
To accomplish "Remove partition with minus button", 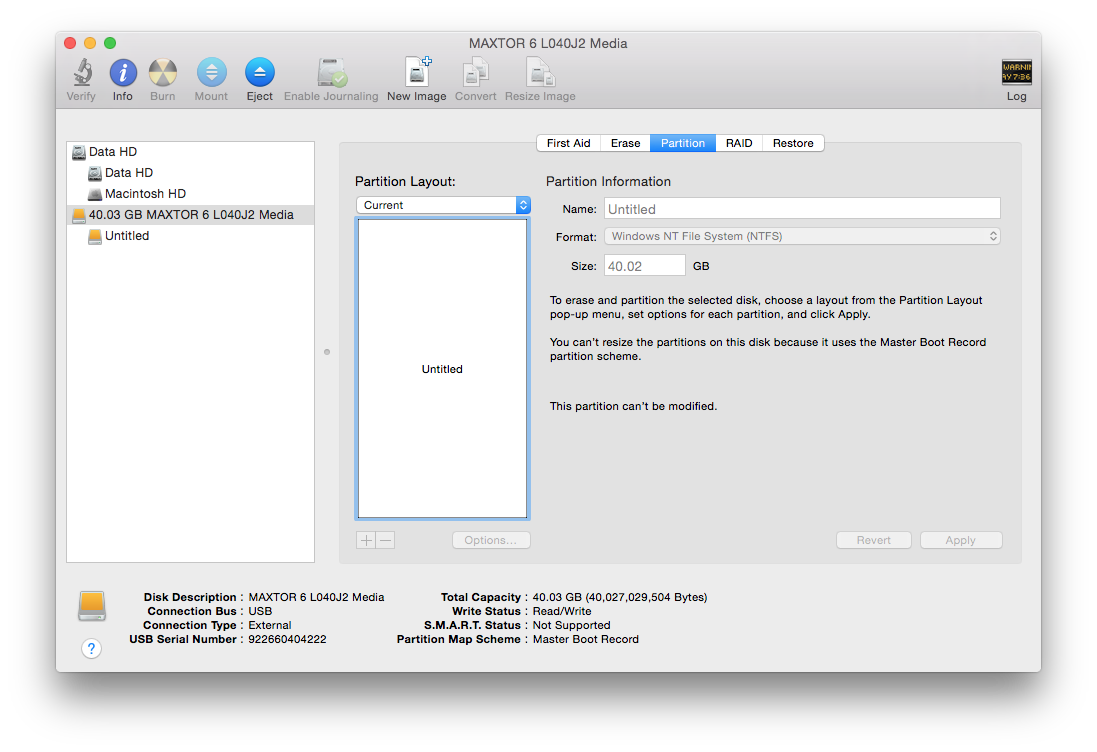I will coord(385,540).
